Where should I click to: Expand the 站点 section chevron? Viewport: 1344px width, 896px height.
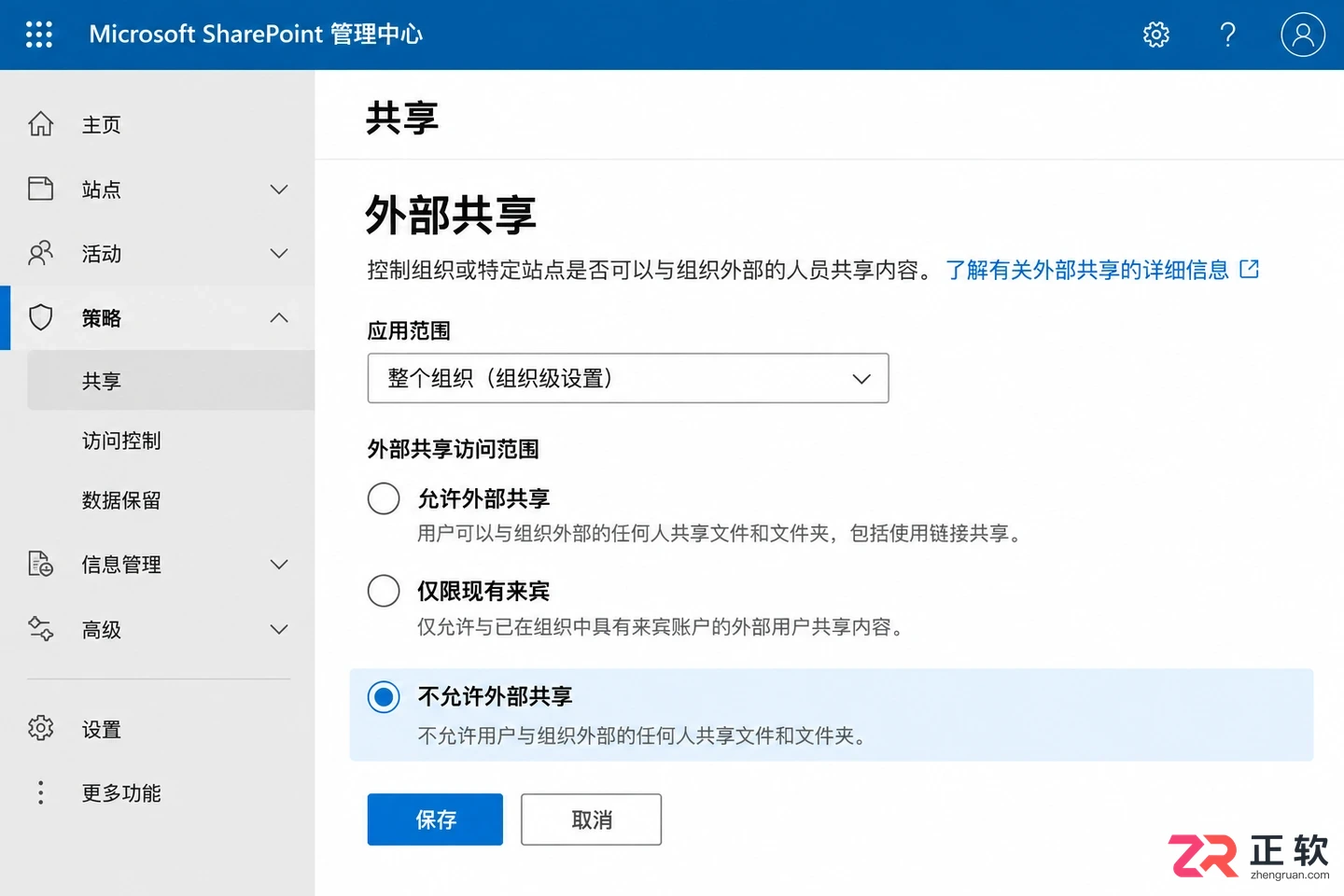279,189
